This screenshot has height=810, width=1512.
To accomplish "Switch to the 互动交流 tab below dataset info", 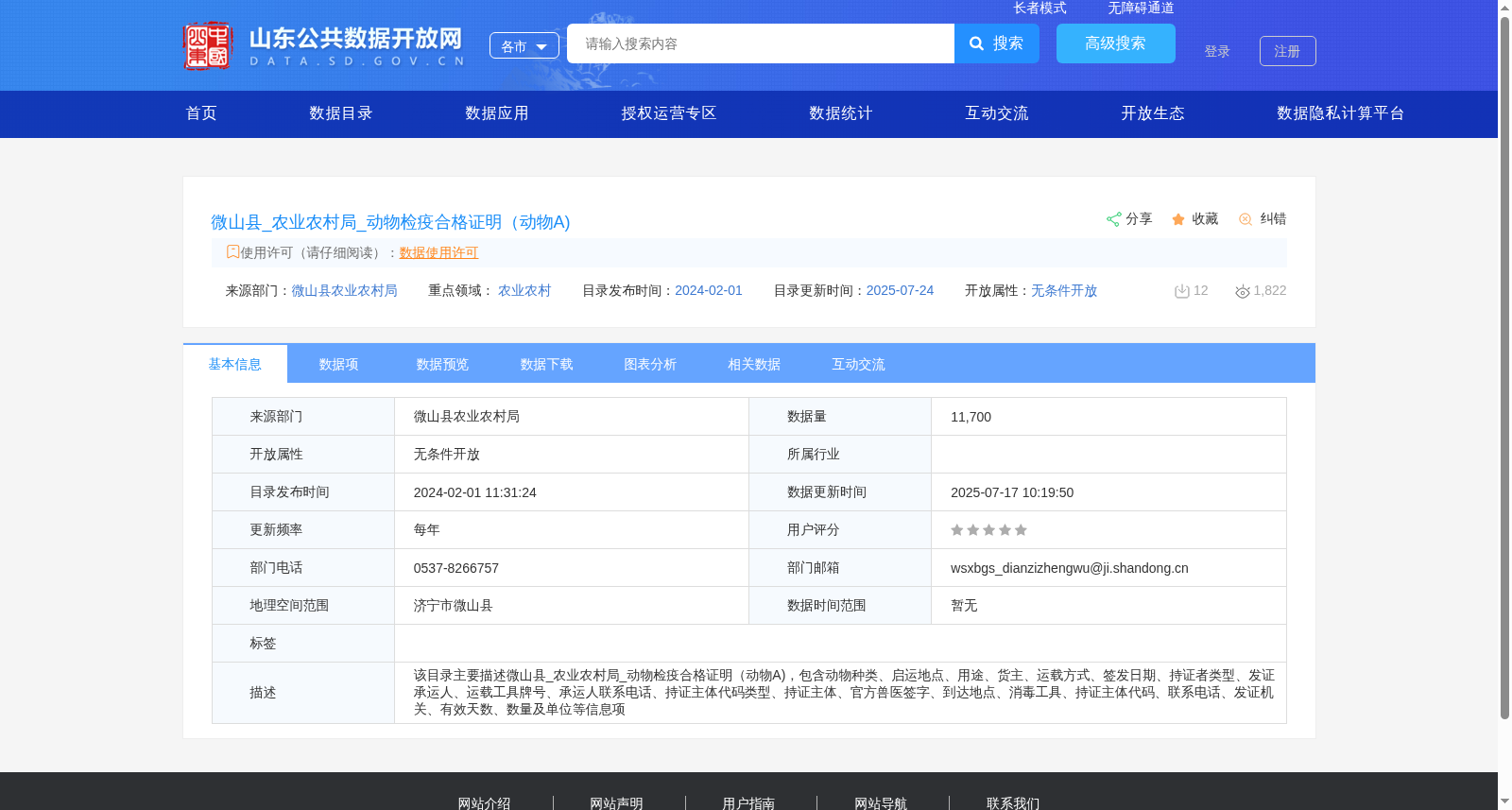I will (x=859, y=364).
